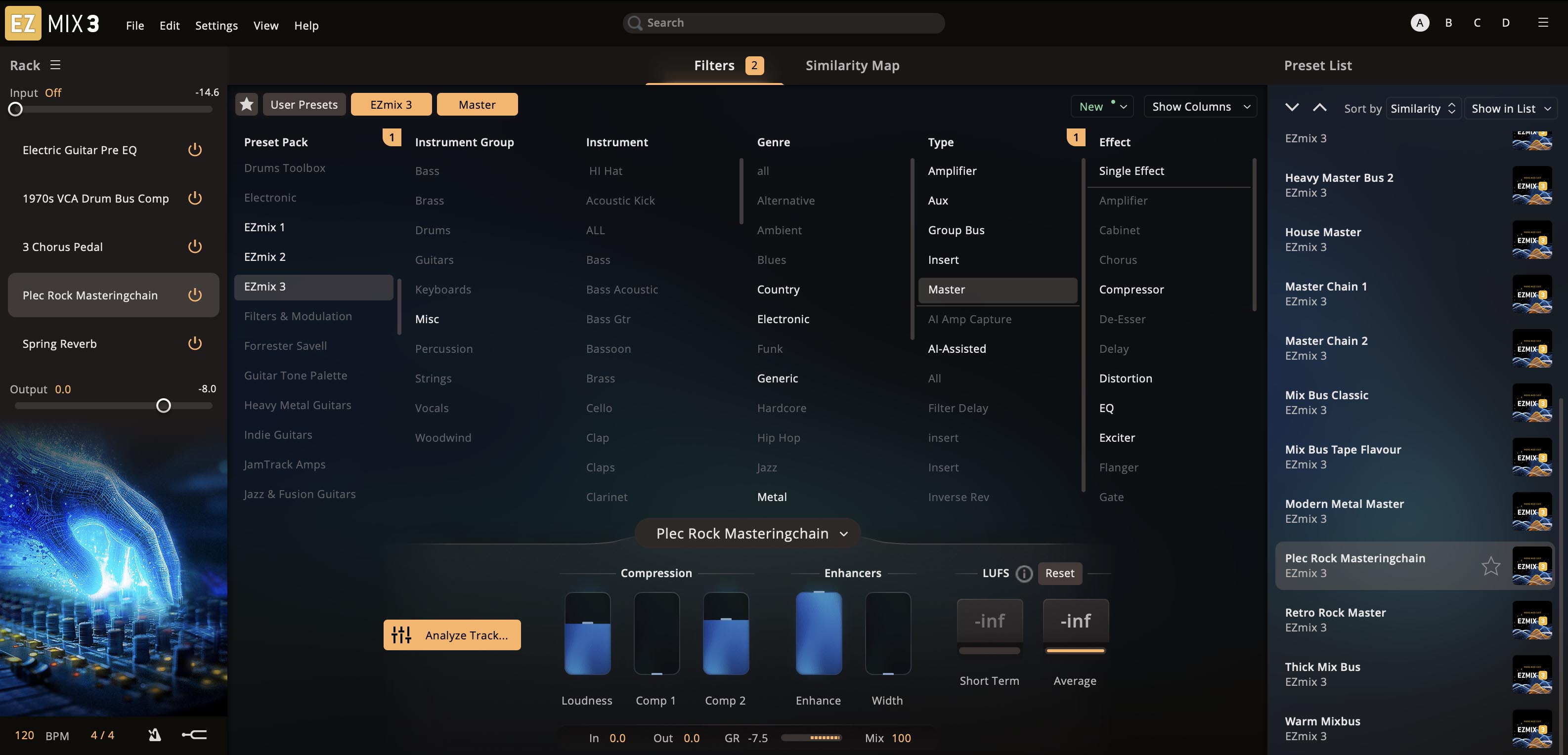Viewport: 1568px width, 755px height.
Task: Click the Short Term LUFS display
Action: [x=989, y=621]
